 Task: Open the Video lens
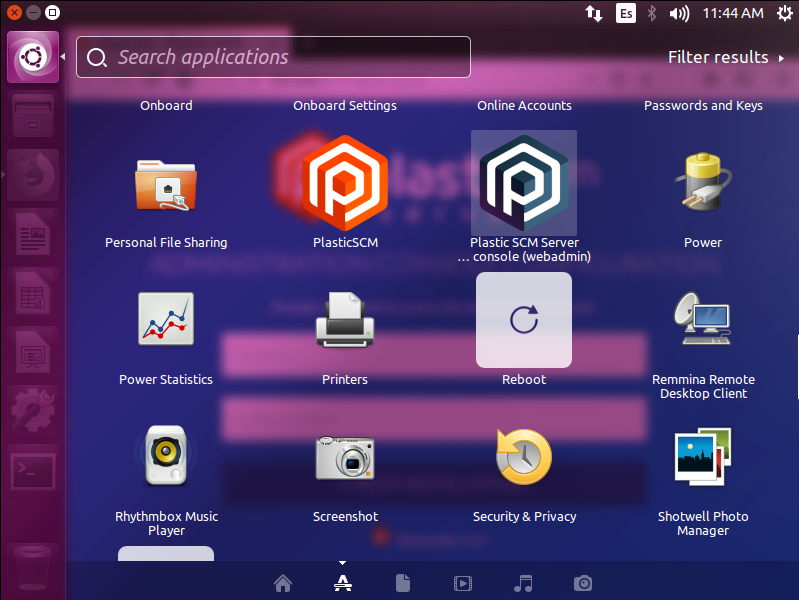coord(463,583)
